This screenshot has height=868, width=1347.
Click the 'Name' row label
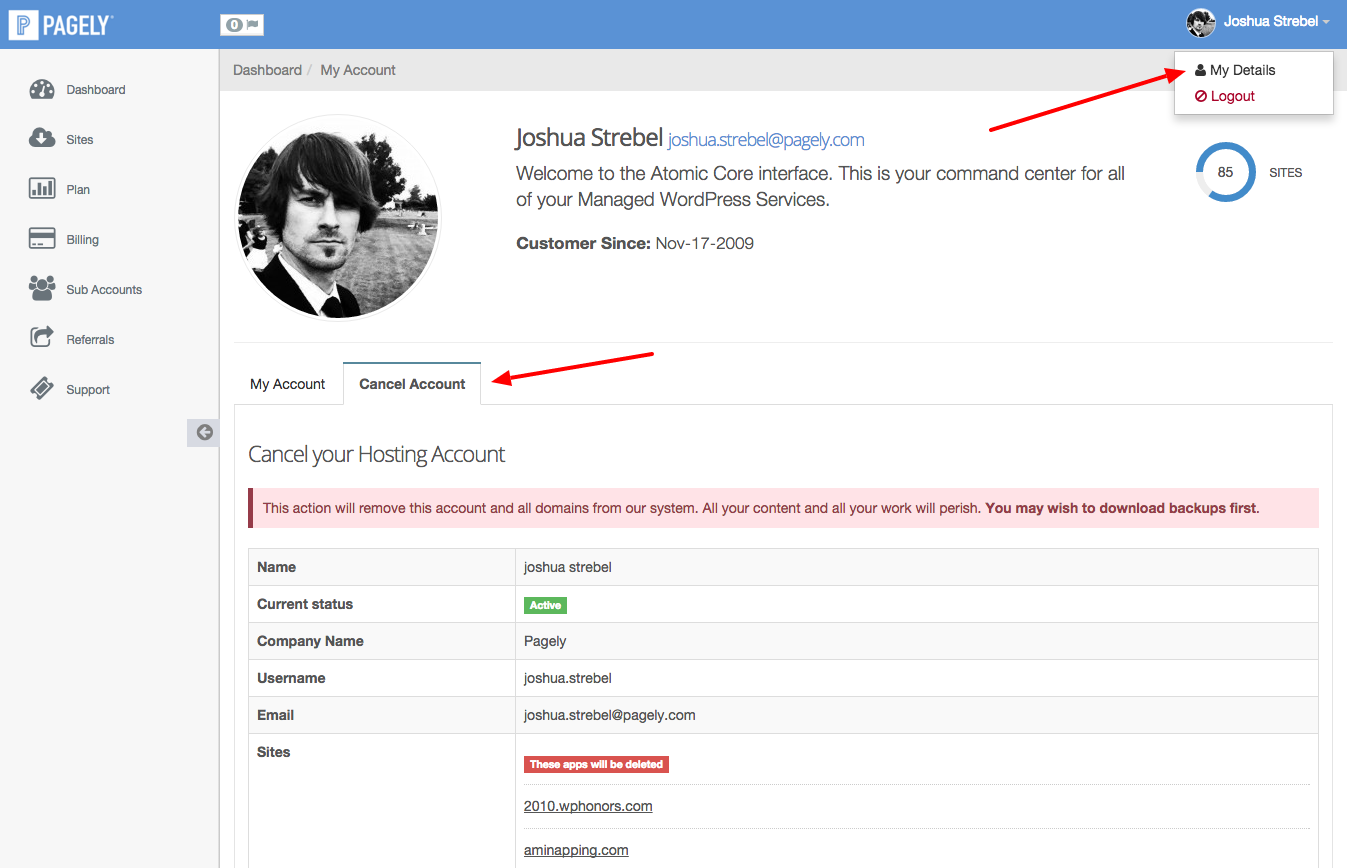276,567
